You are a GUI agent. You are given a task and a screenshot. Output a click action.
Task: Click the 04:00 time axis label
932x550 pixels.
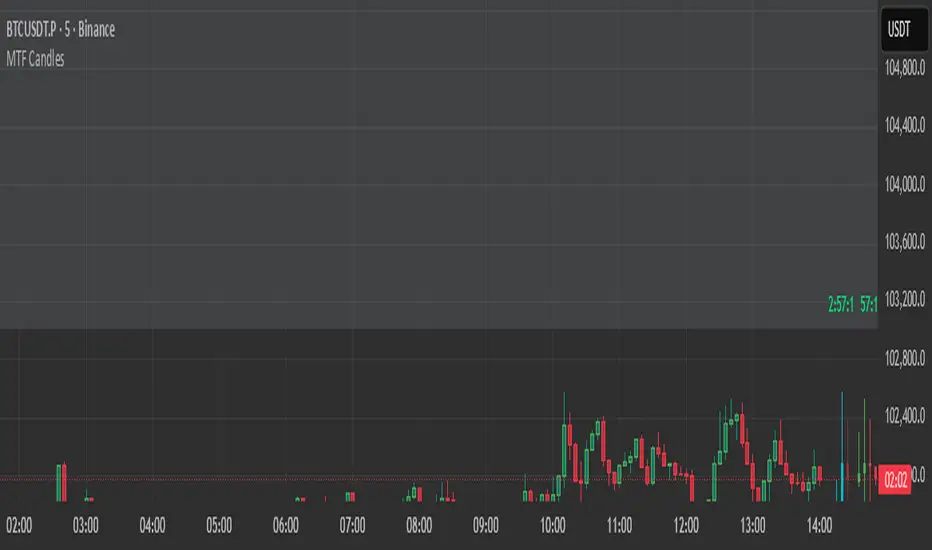pos(152,526)
